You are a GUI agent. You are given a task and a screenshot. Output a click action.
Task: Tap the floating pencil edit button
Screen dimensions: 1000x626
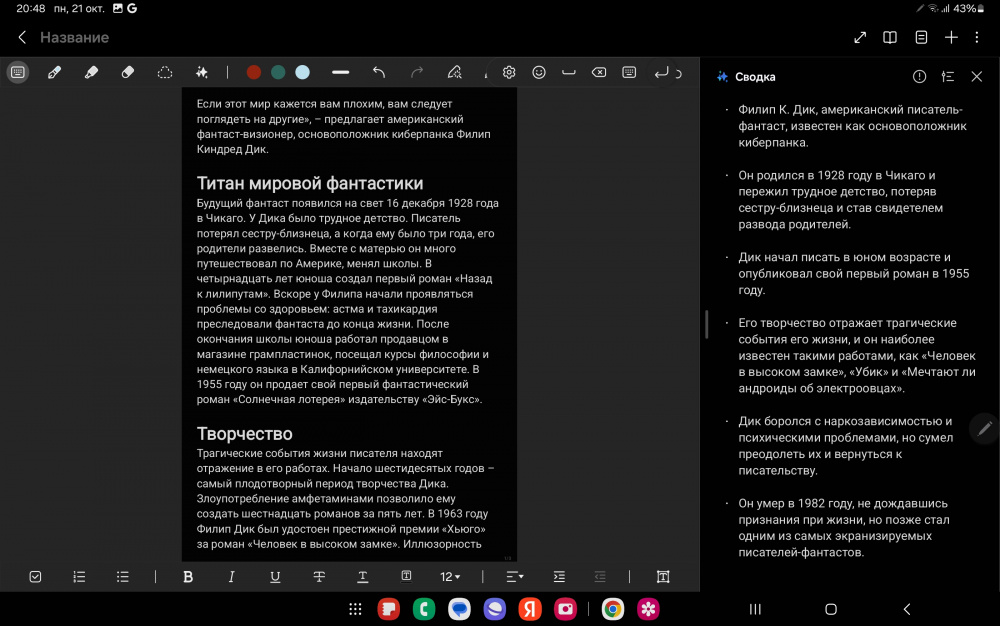click(x=984, y=428)
